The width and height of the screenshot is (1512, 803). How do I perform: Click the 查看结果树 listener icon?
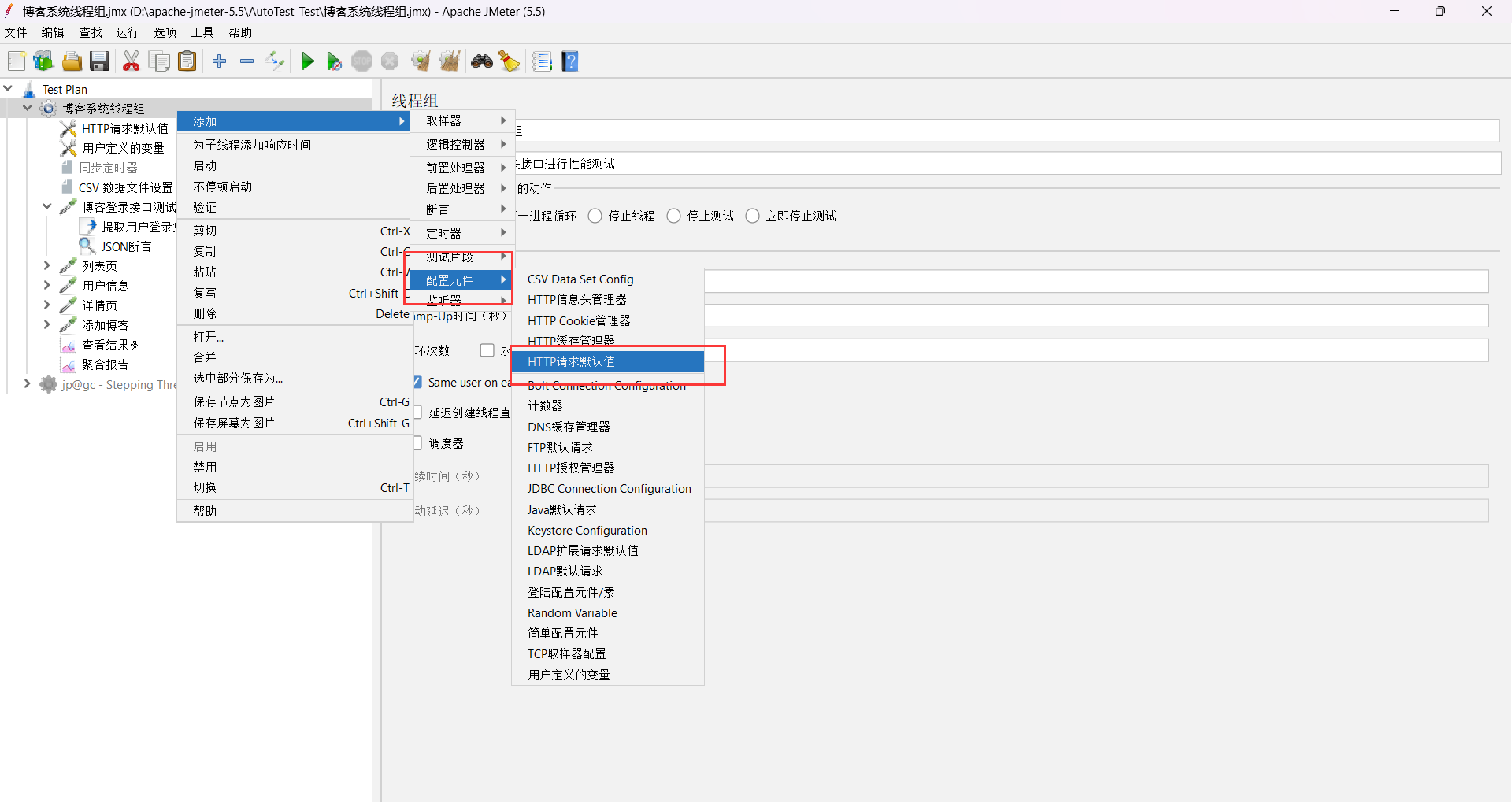pos(69,346)
